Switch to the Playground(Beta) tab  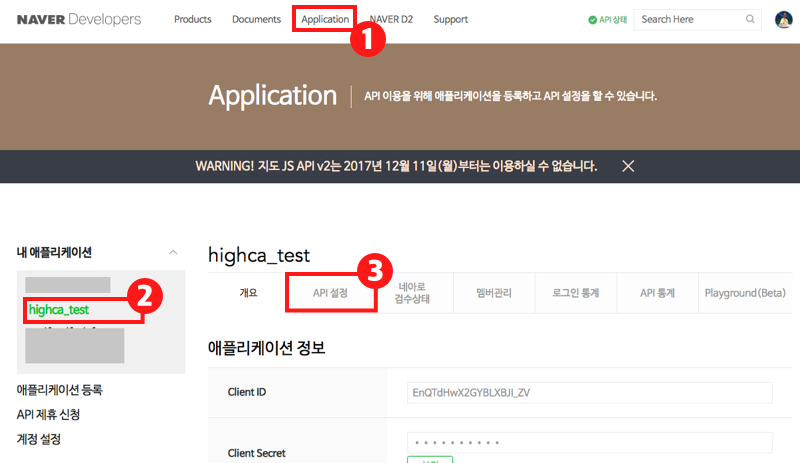(745, 293)
